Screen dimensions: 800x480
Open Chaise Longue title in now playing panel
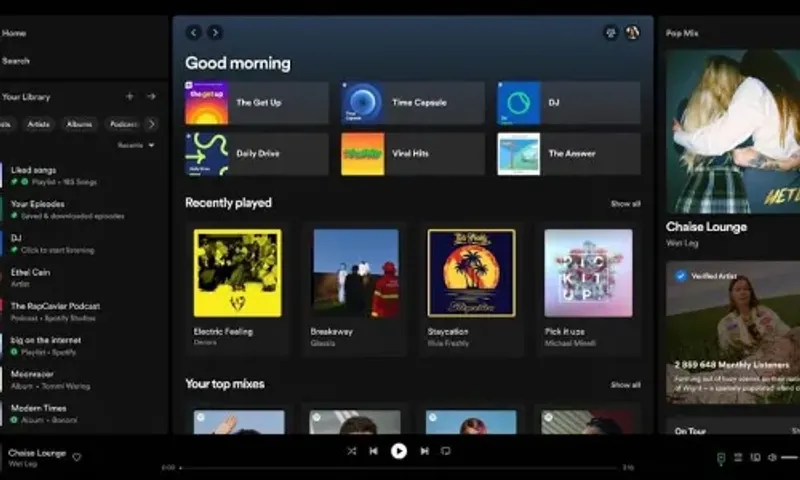[x=706, y=227]
